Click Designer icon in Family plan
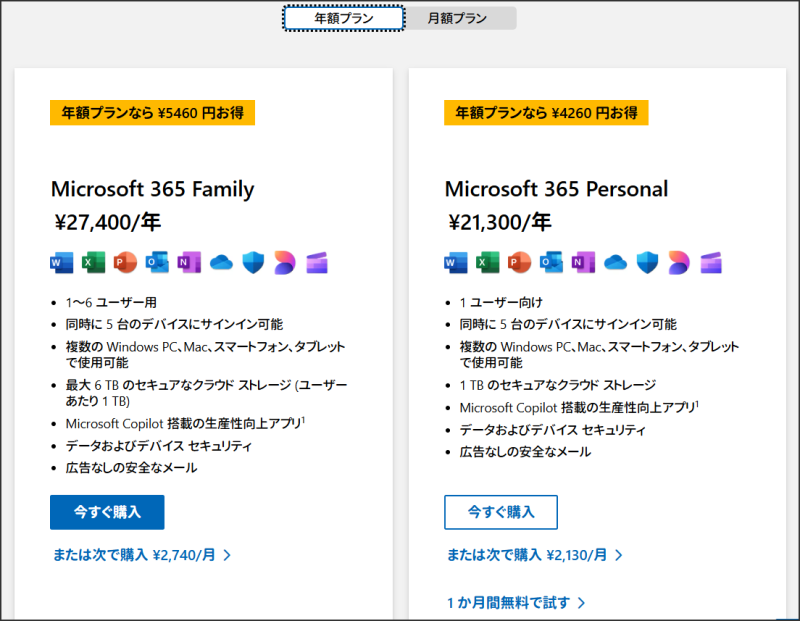Image resolution: width=800 pixels, height=621 pixels. tap(285, 263)
